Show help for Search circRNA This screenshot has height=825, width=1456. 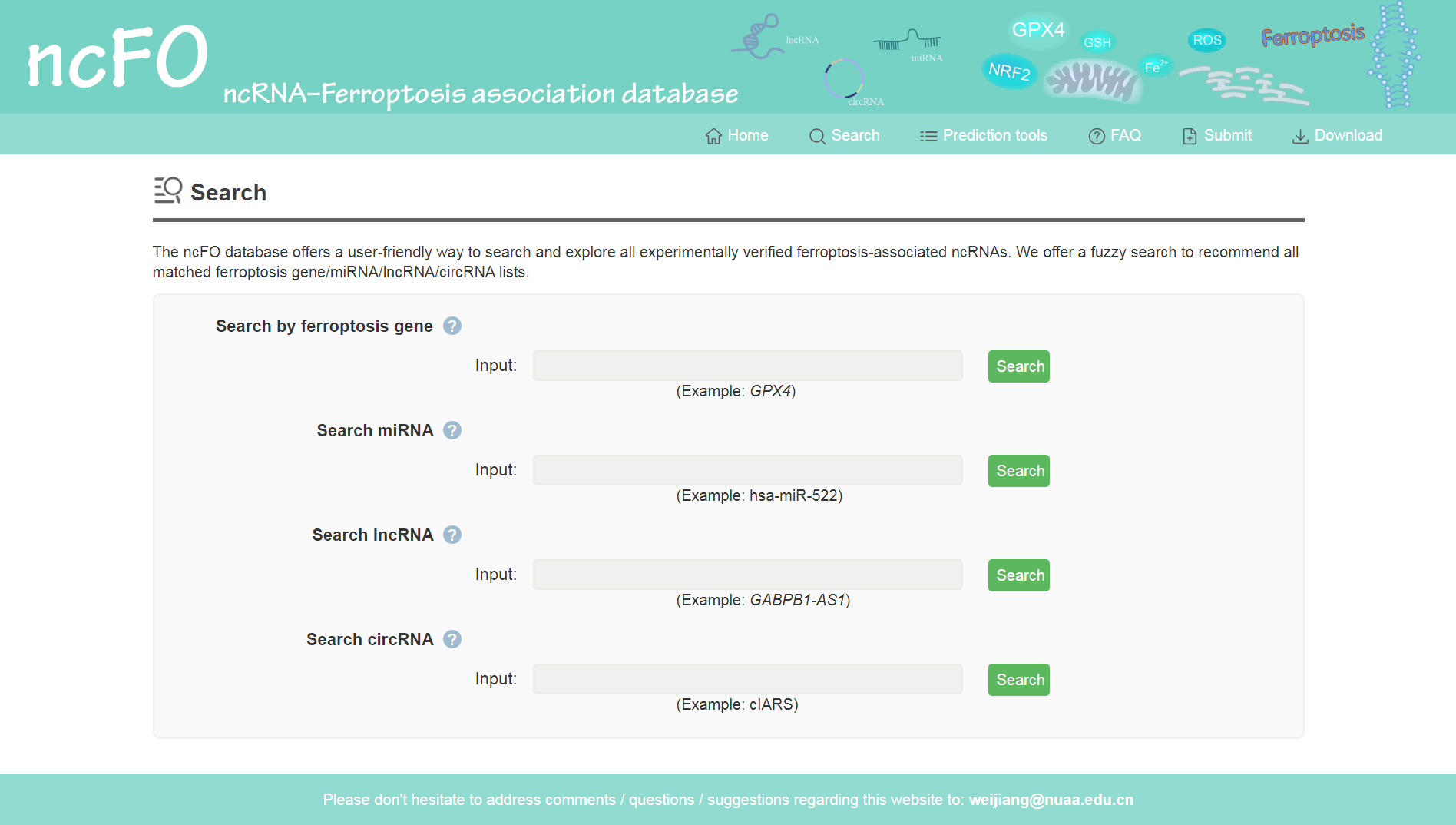tap(452, 639)
